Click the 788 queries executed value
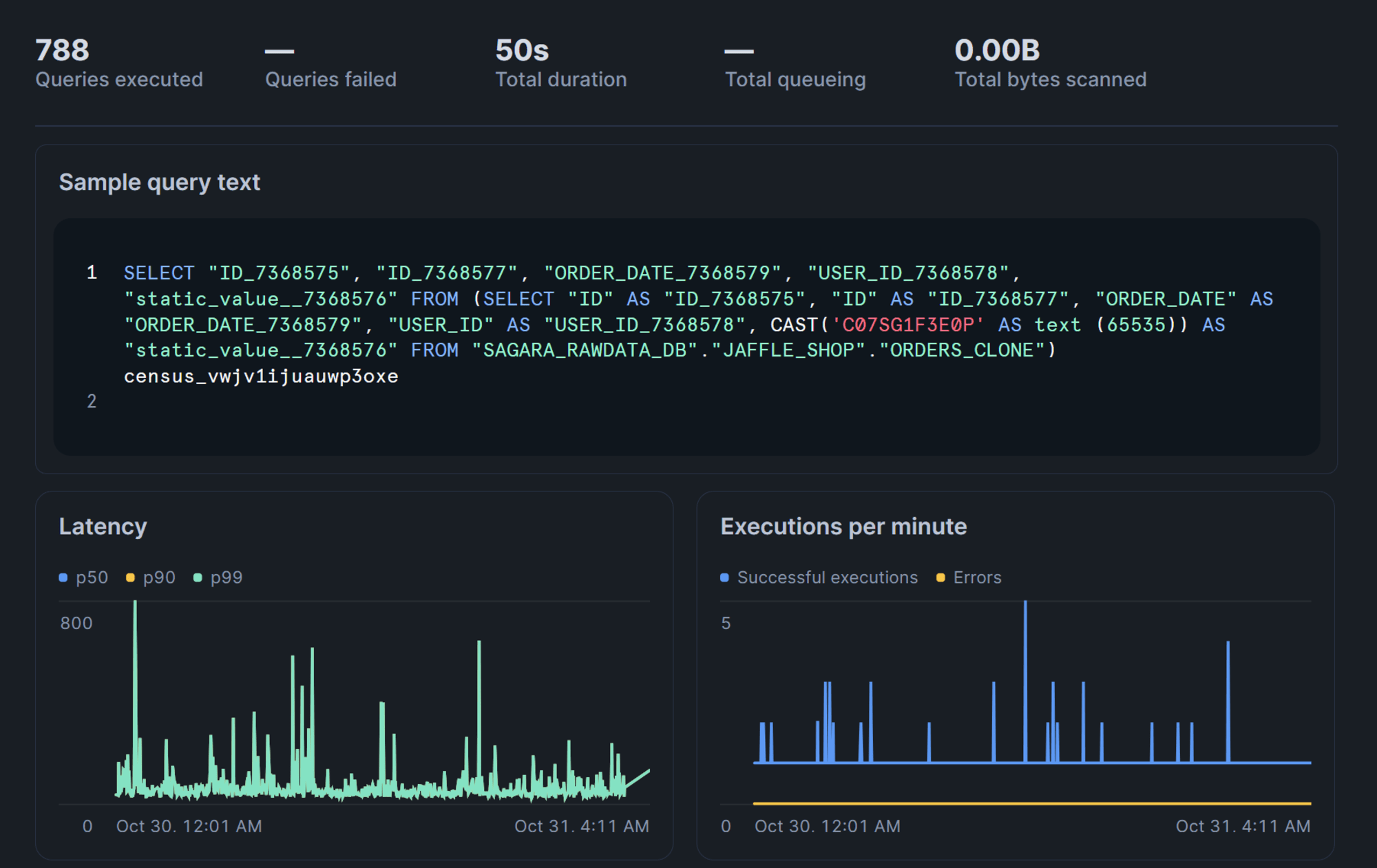 point(62,50)
